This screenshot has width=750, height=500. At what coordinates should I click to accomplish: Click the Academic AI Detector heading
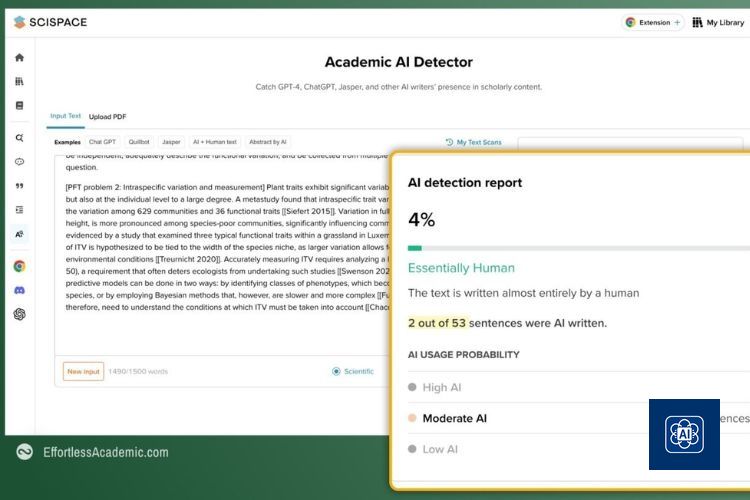point(398,62)
